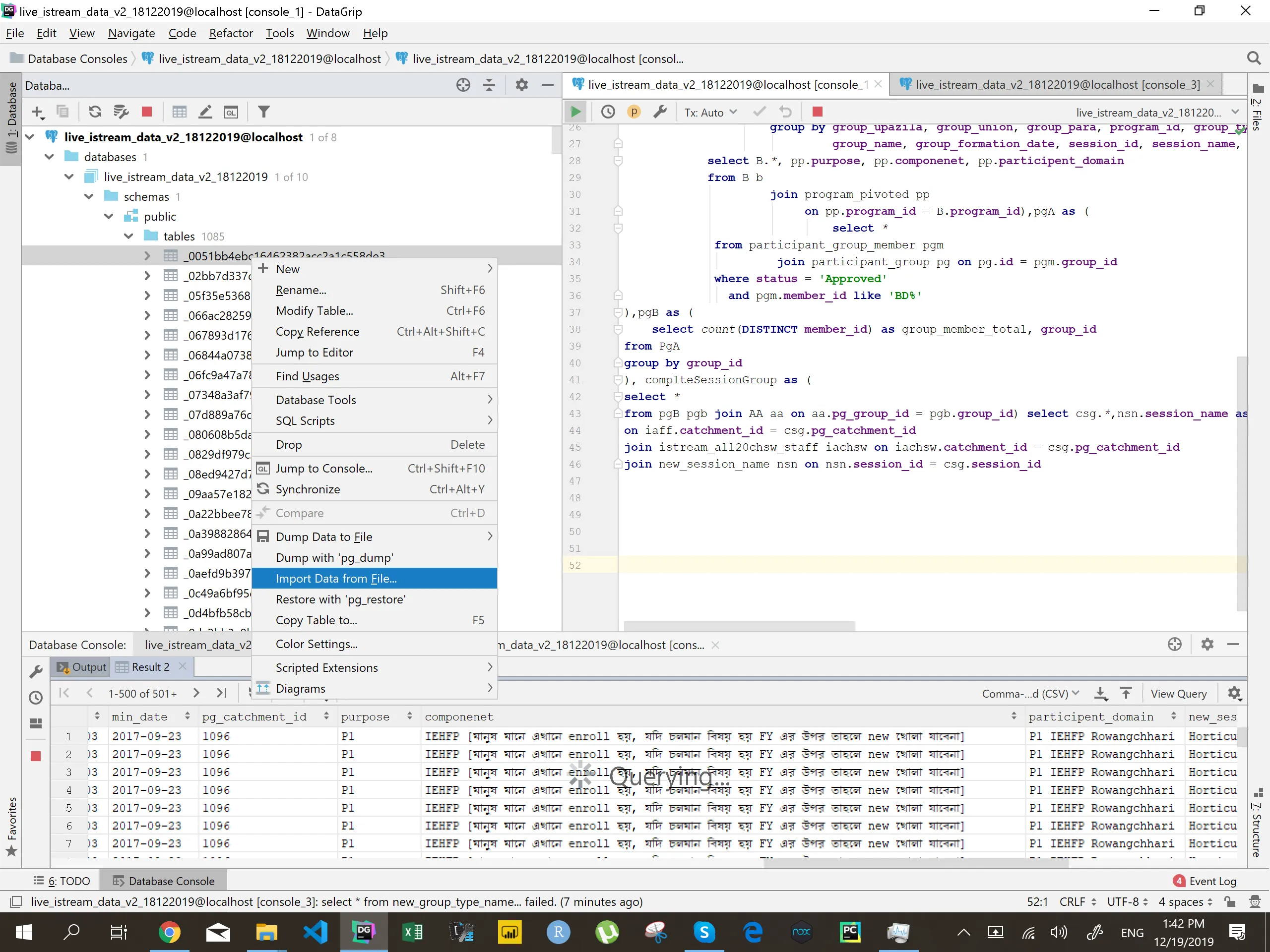Switch to the console_3 editor tab
Image resolution: width=1270 pixels, height=952 pixels.
[1057, 84]
